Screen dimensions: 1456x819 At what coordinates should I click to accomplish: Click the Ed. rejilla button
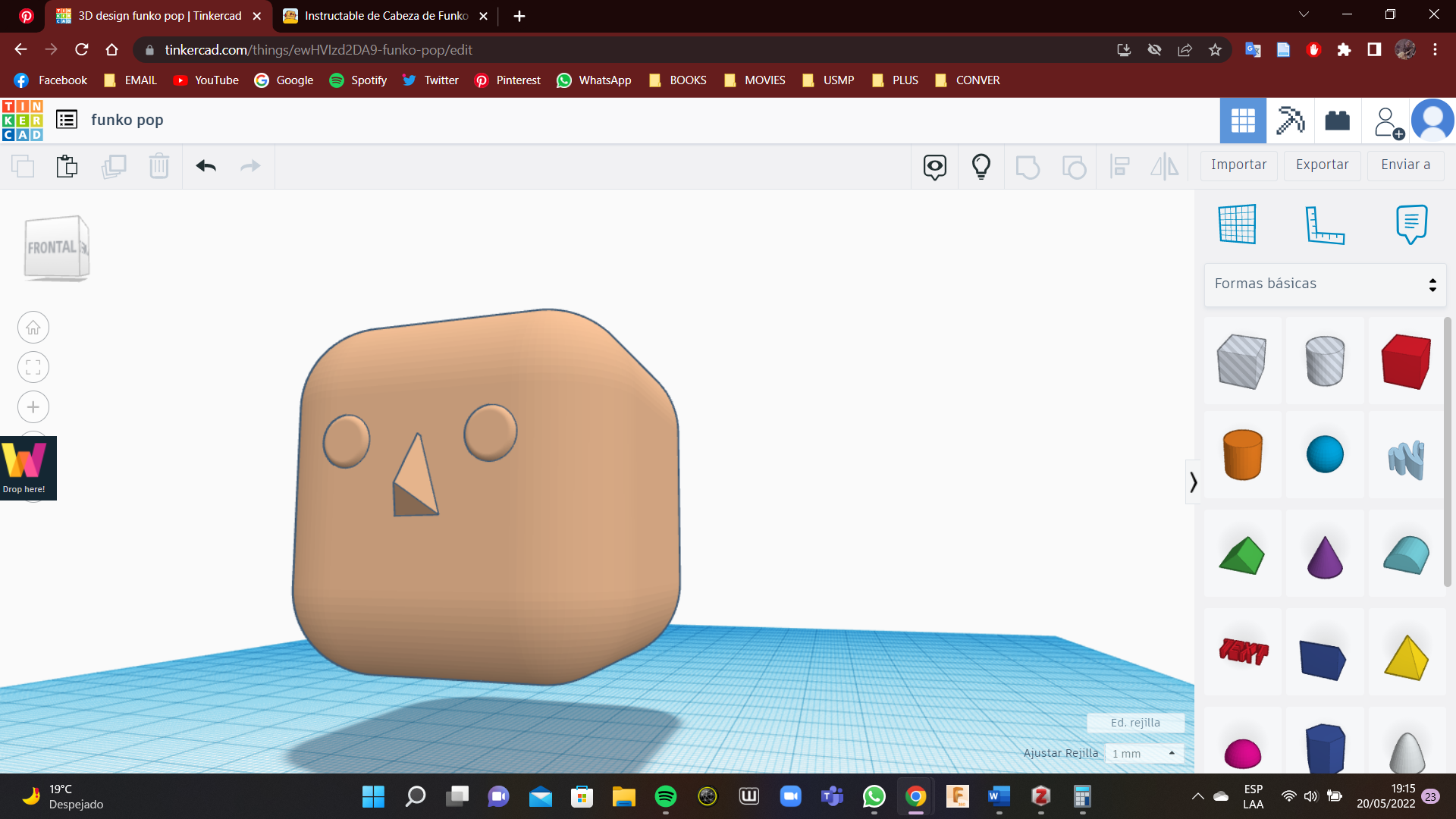1134,723
